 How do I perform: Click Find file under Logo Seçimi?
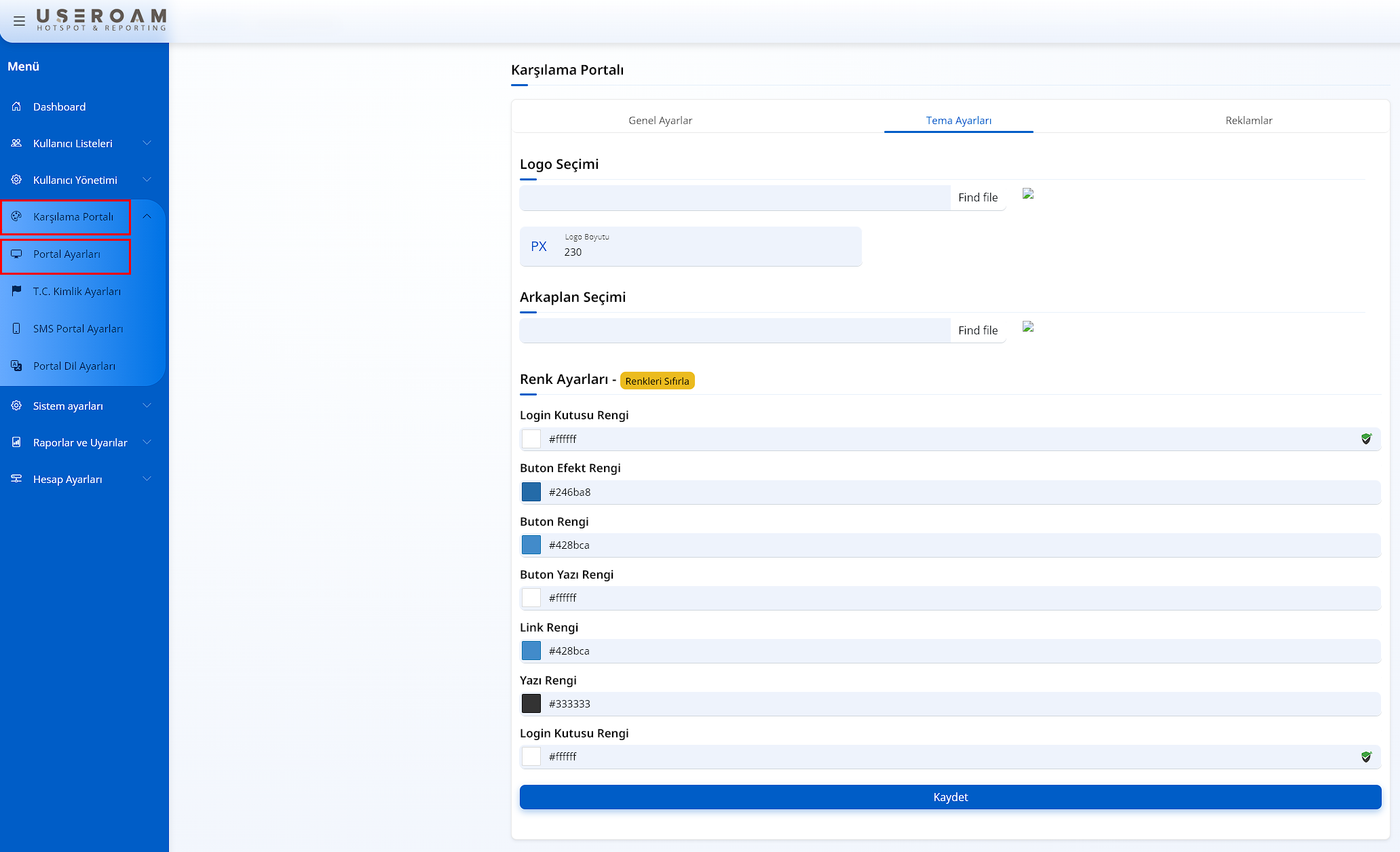977,197
